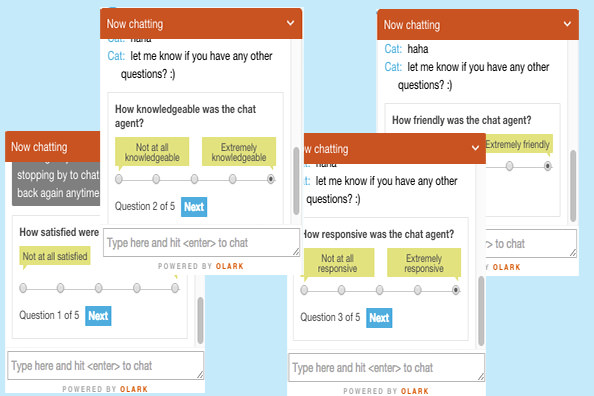Click scrollbar of the friendly survey window

point(573,186)
